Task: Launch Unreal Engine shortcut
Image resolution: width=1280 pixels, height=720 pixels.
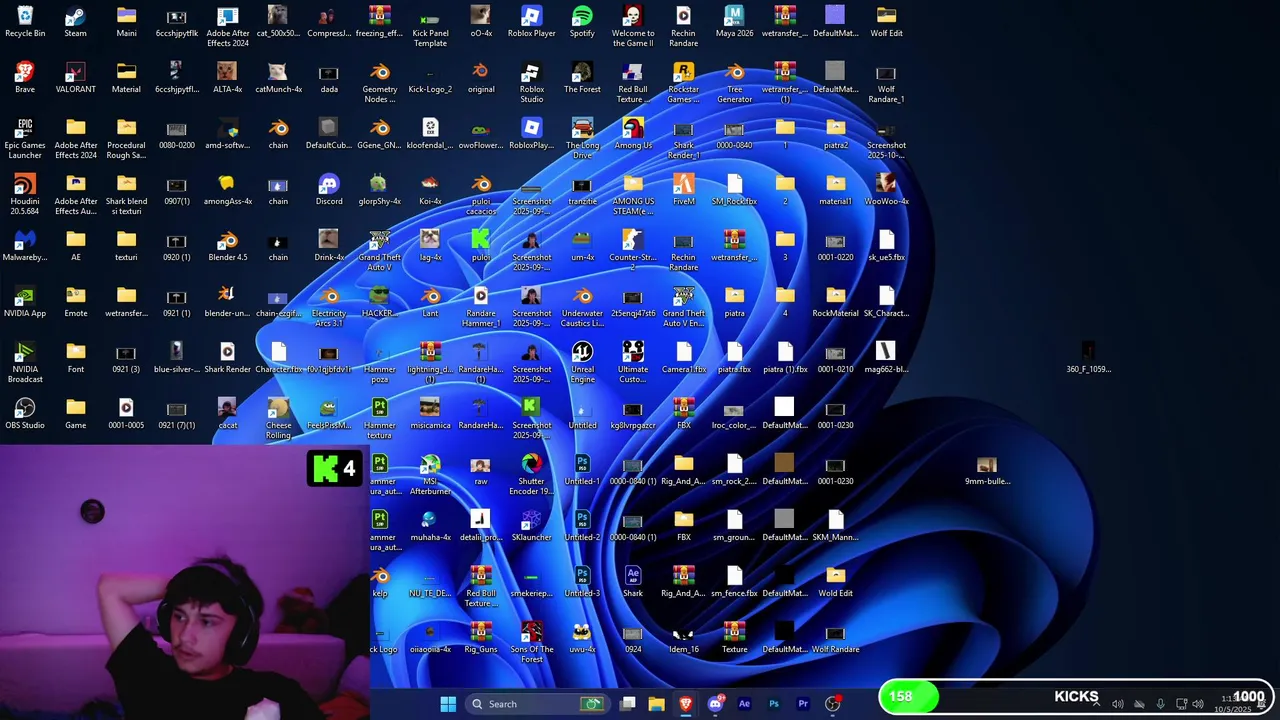Action: pos(582,362)
